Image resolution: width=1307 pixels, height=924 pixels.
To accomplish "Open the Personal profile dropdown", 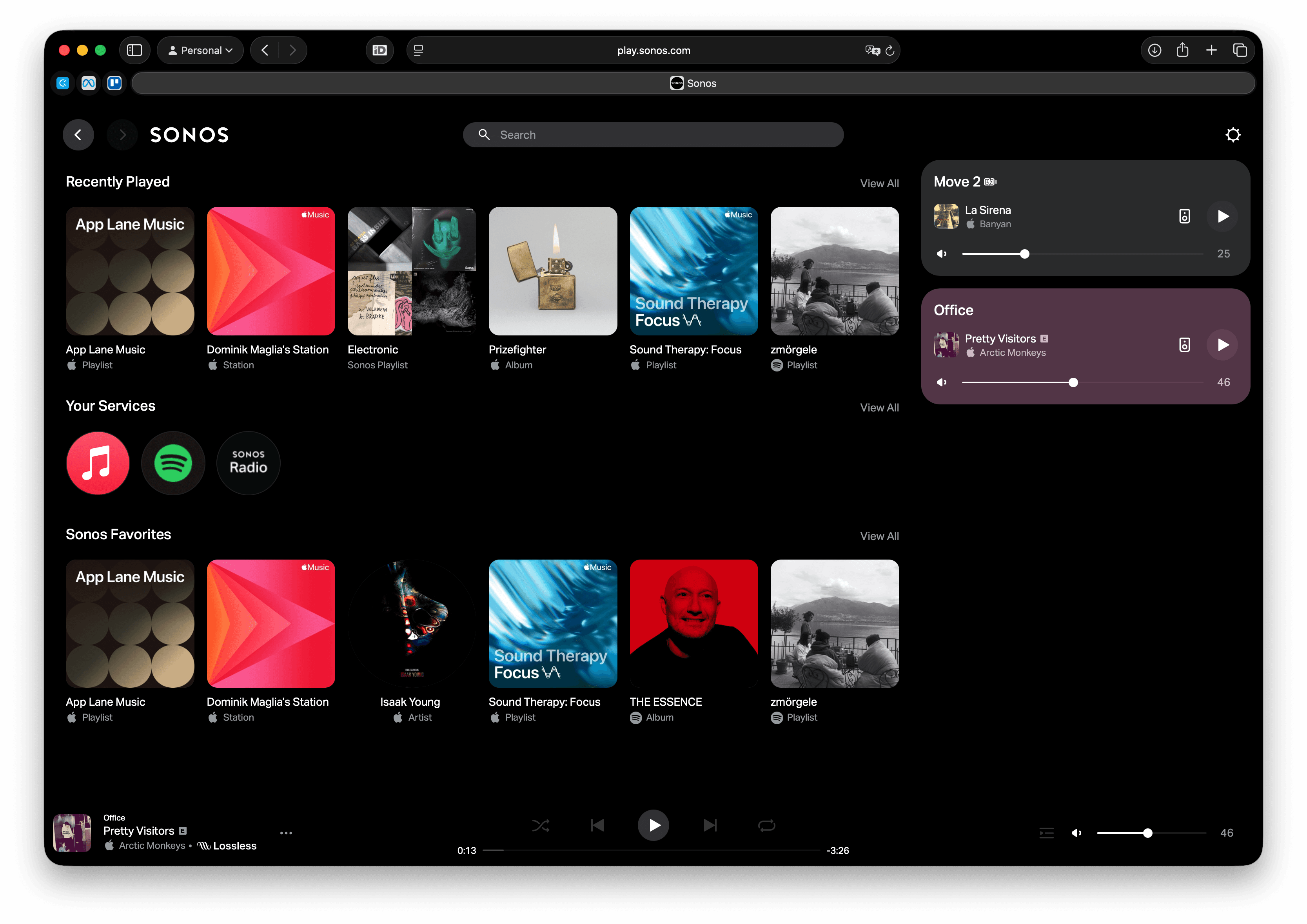I will click(200, 51).
